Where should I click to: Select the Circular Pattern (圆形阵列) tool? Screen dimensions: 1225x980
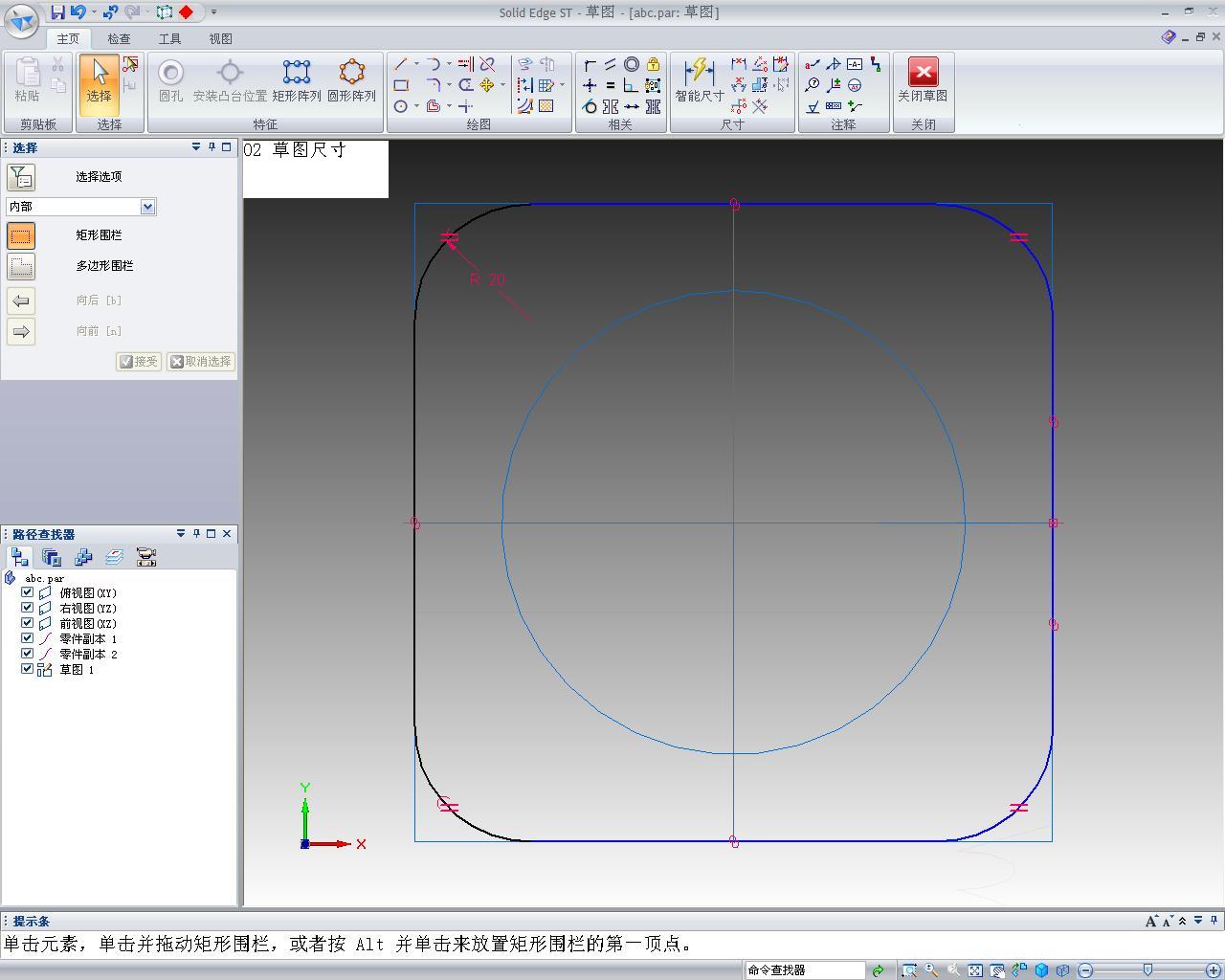(351, 79)
